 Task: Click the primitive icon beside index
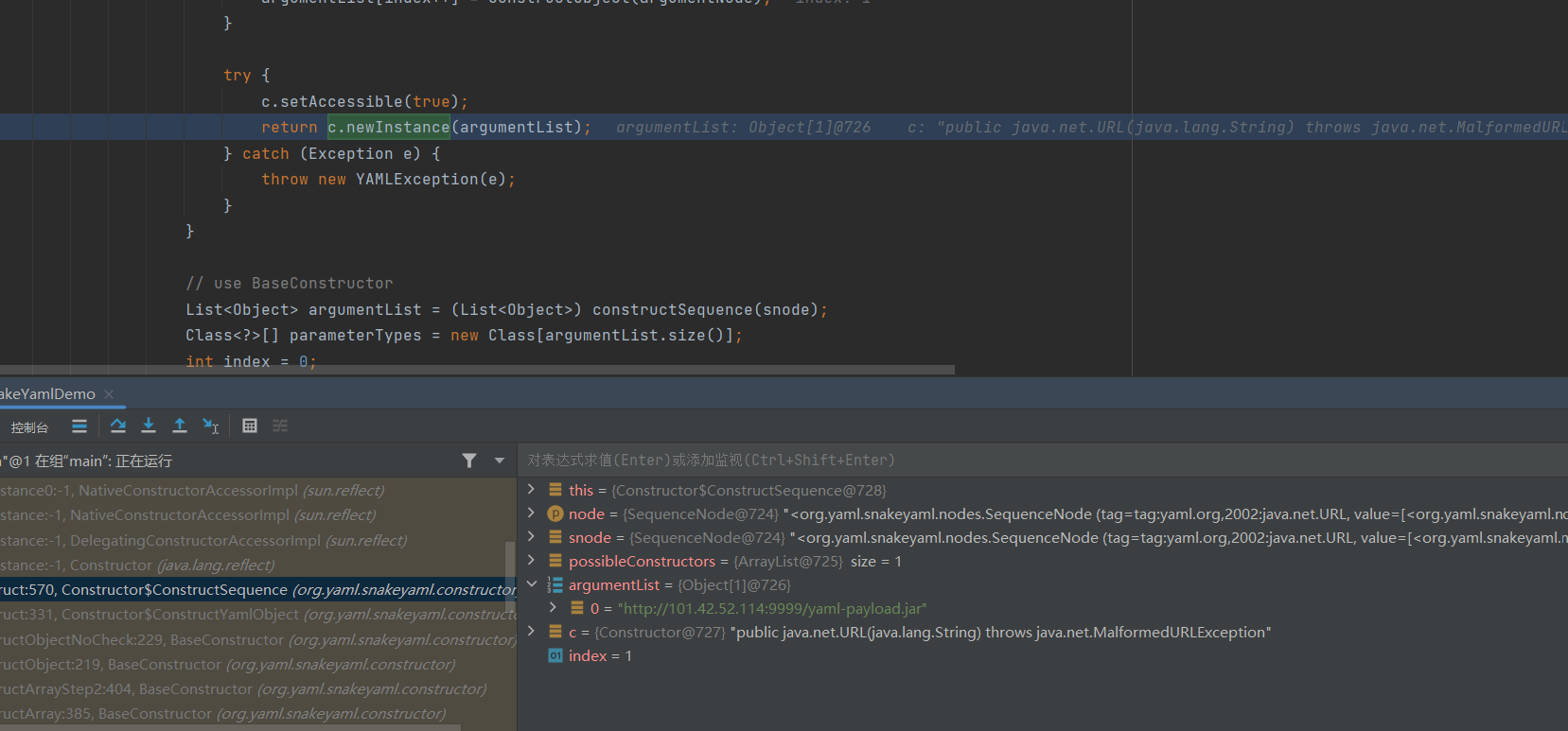coord(555,655)
